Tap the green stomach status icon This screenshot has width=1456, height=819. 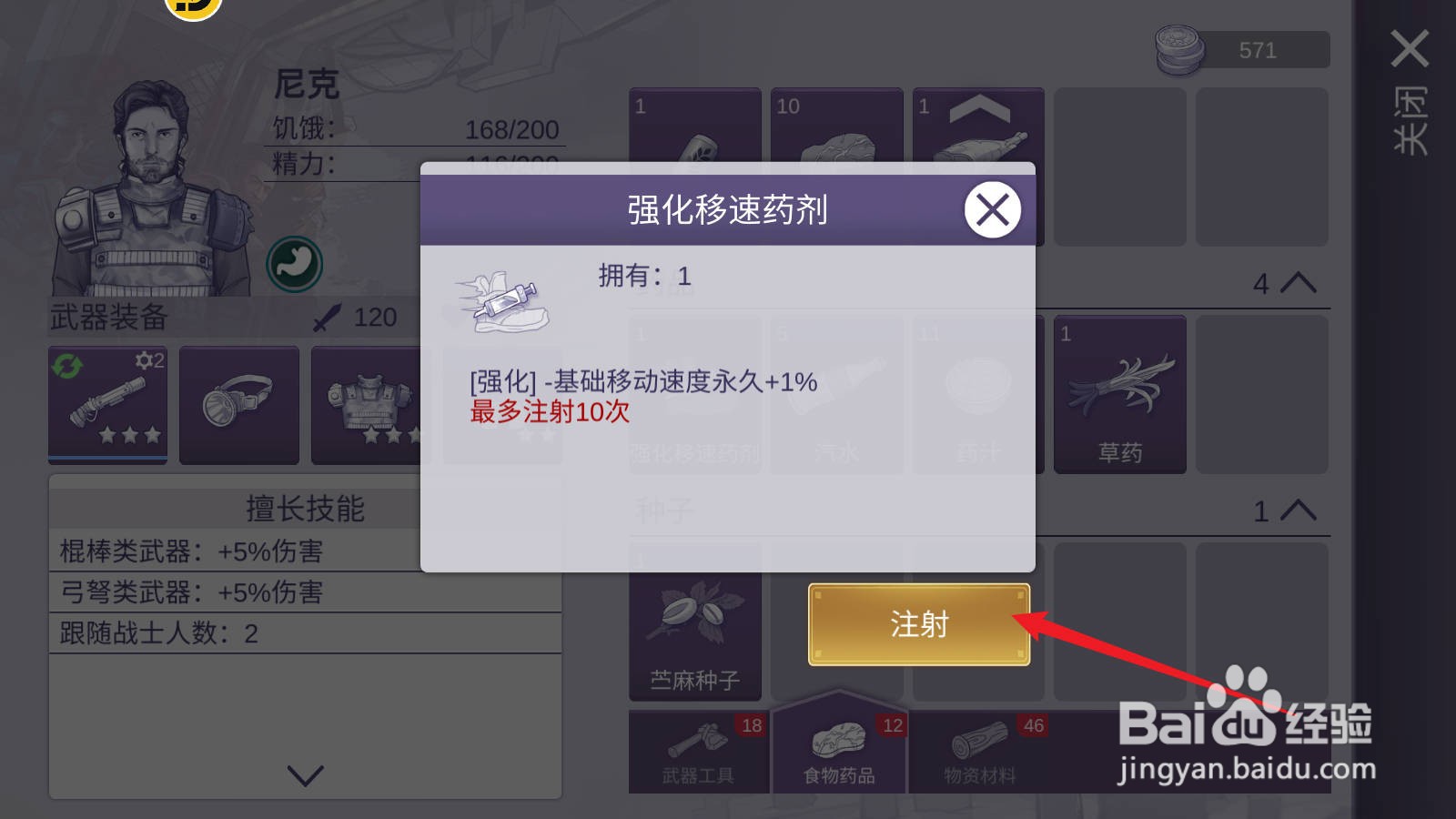pyautogui.click(x=294, y=264)
